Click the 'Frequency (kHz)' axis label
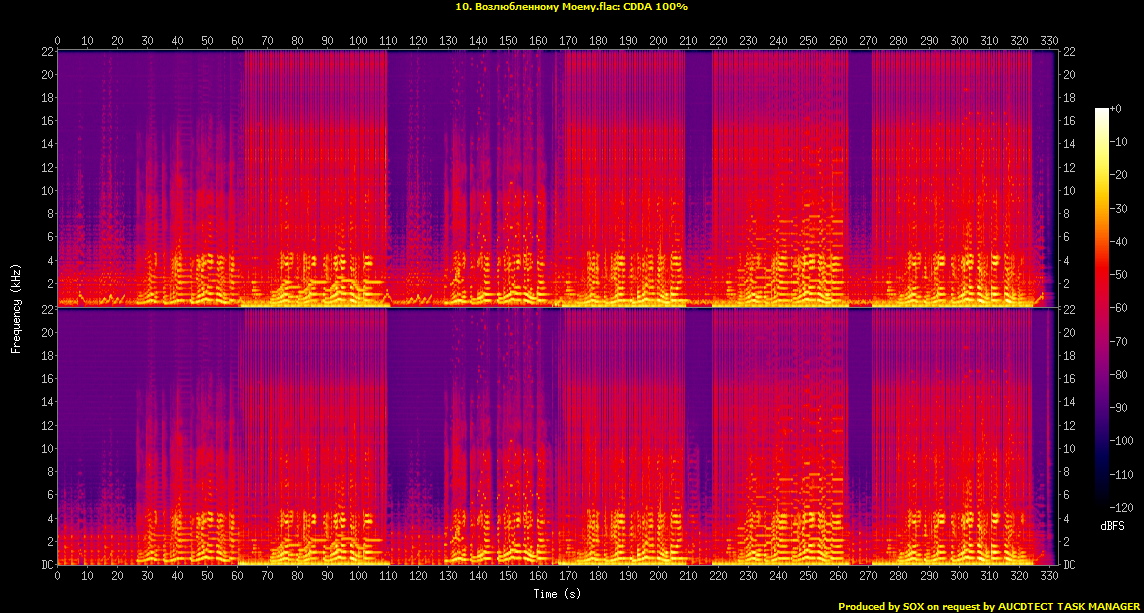The width and height of the screenshot is (1144, 613). click(x=16, y=307)
